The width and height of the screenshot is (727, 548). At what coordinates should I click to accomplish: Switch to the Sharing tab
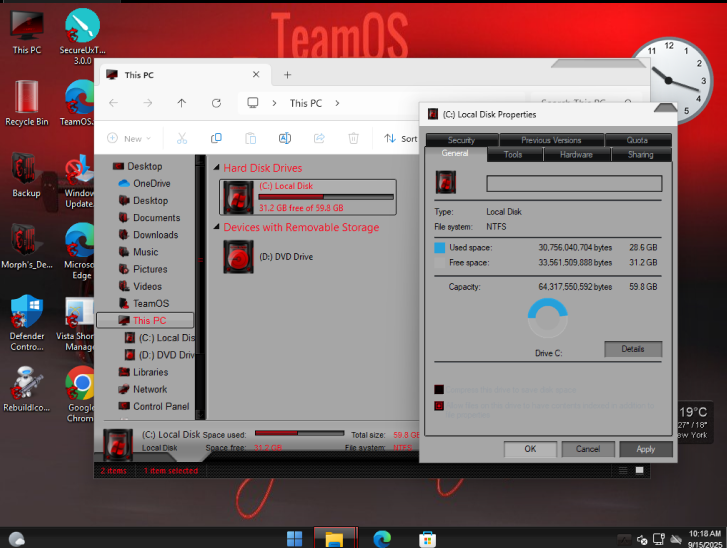coord(641,154)
